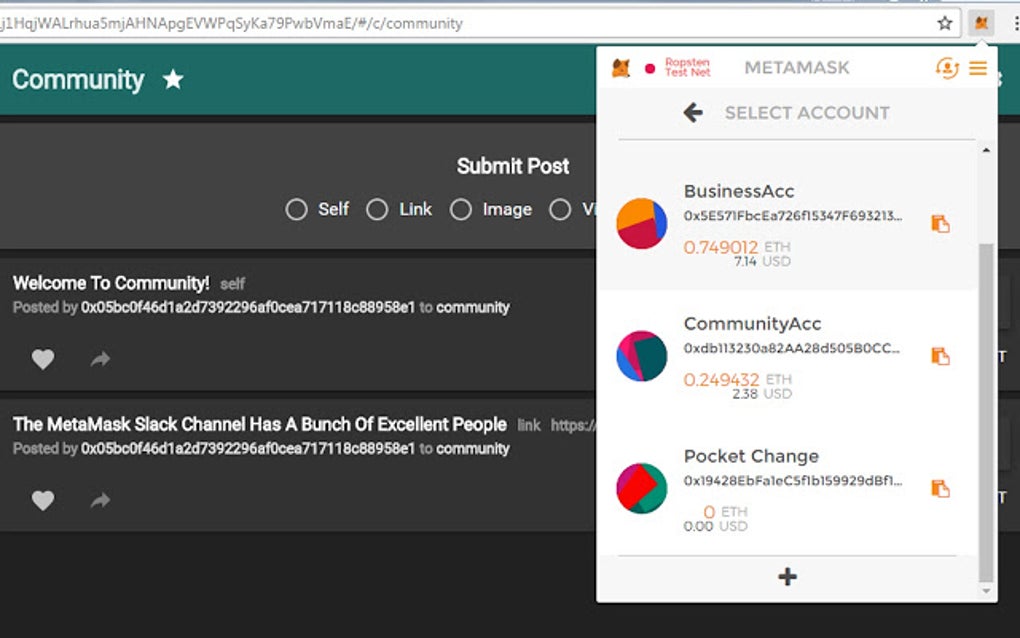Open the MetaMask hamburger menu

[978, 68]
